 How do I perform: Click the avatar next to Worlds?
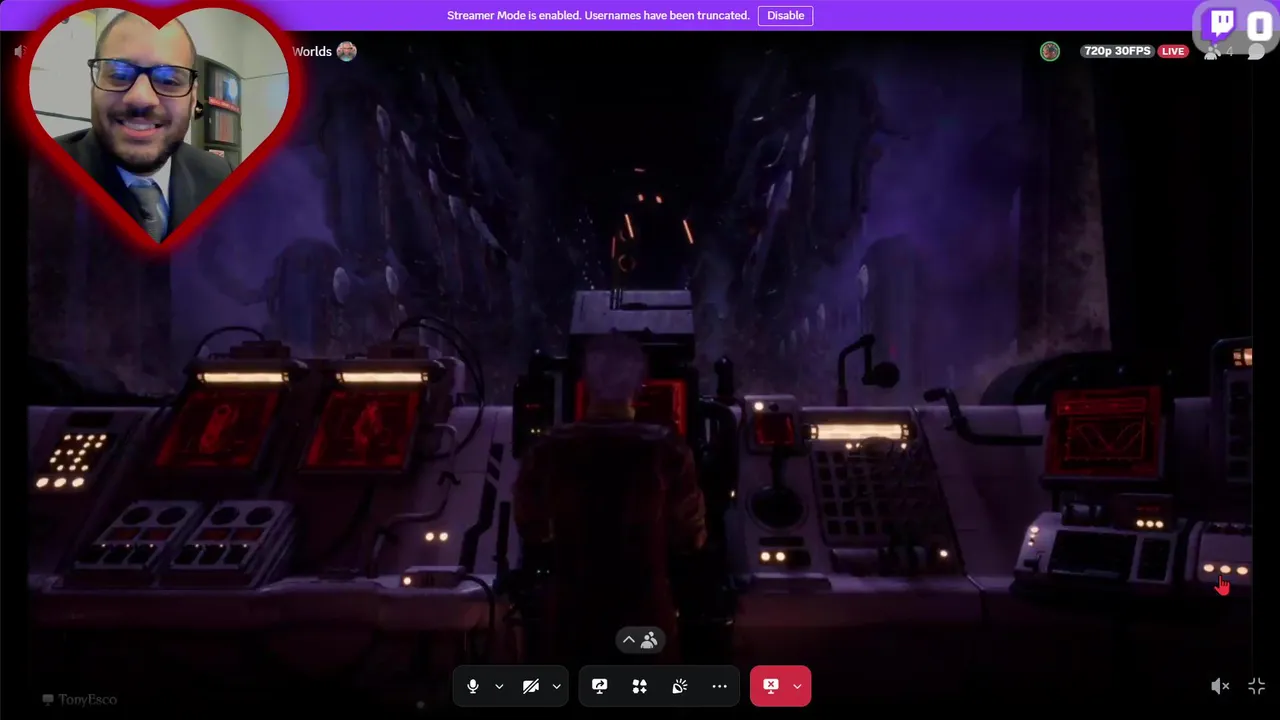347,51
